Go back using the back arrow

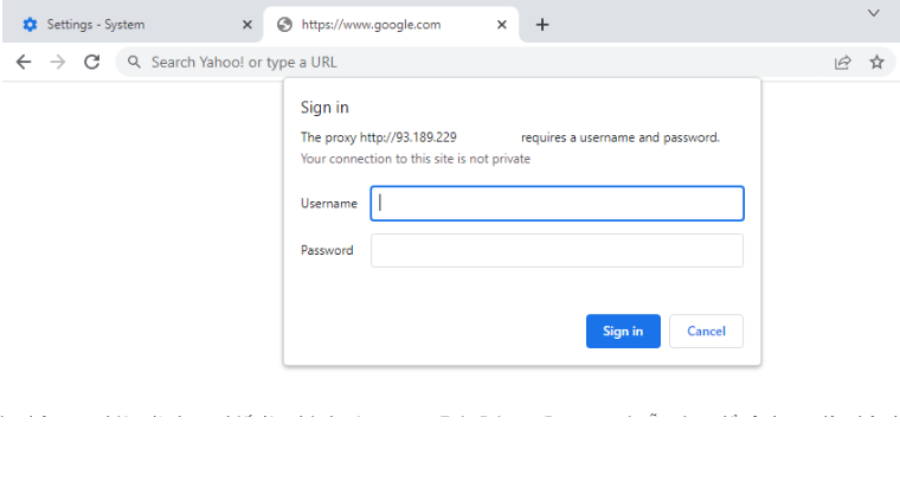click(24, 62)
